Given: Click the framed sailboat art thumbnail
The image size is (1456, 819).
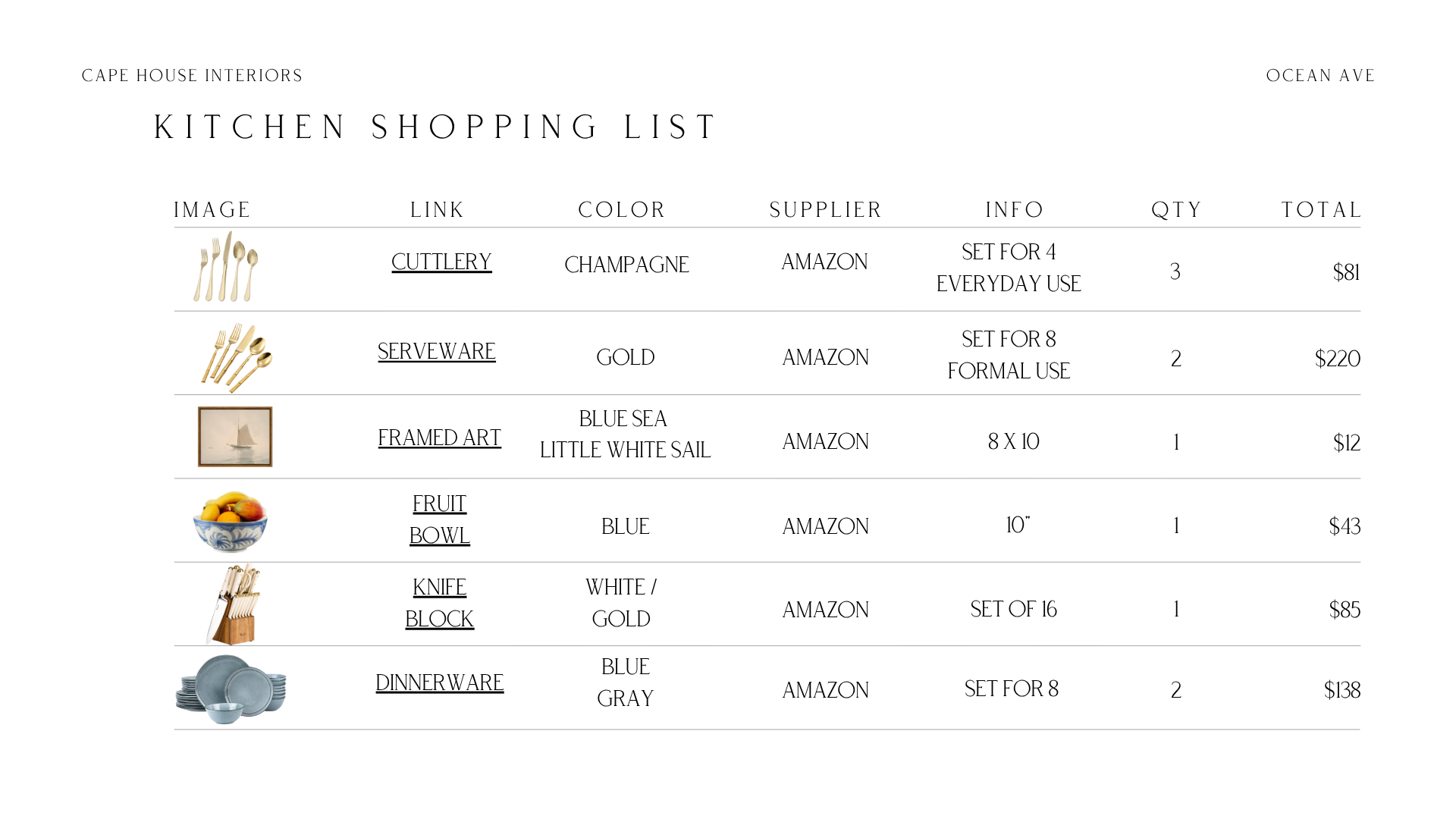Looking at the screenshot, I should pos(235,437).
